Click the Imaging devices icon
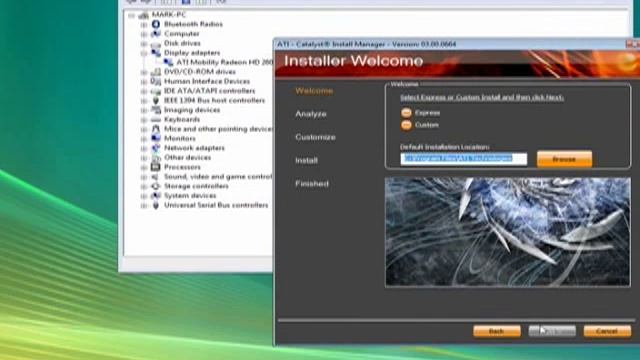The width and height of the screenshot is (640, 360). pyautogui.click(x=156, y=110)
